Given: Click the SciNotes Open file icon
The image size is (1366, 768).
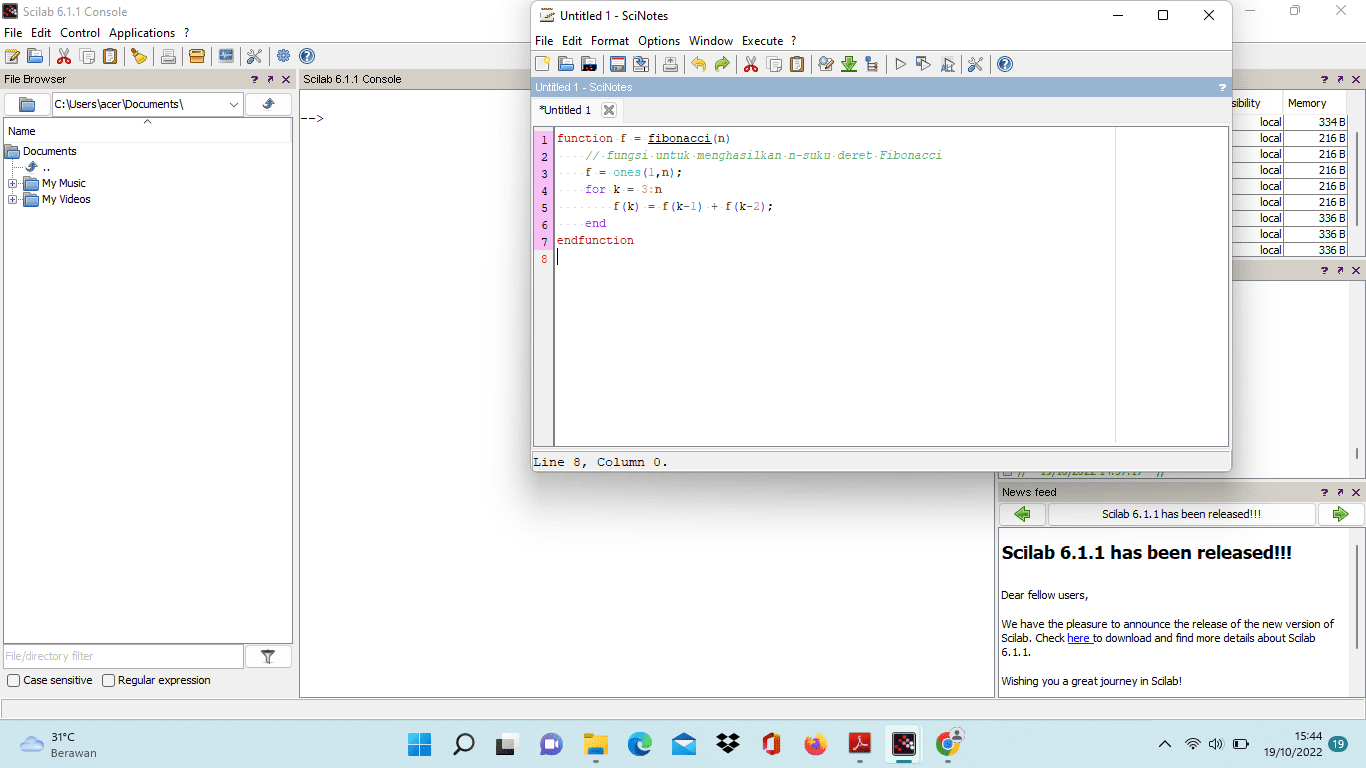Looking at the screenshot, I should pos(566,64).
